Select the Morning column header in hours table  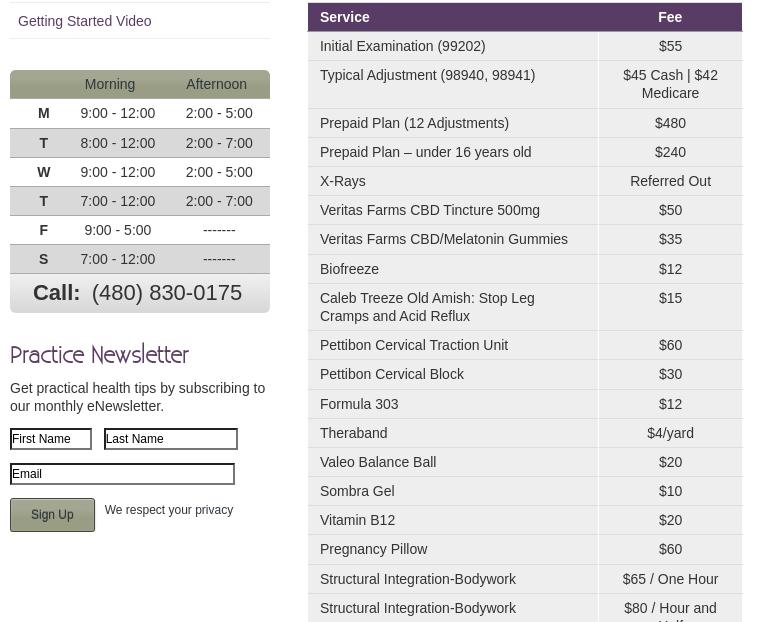tap(110, 85)
